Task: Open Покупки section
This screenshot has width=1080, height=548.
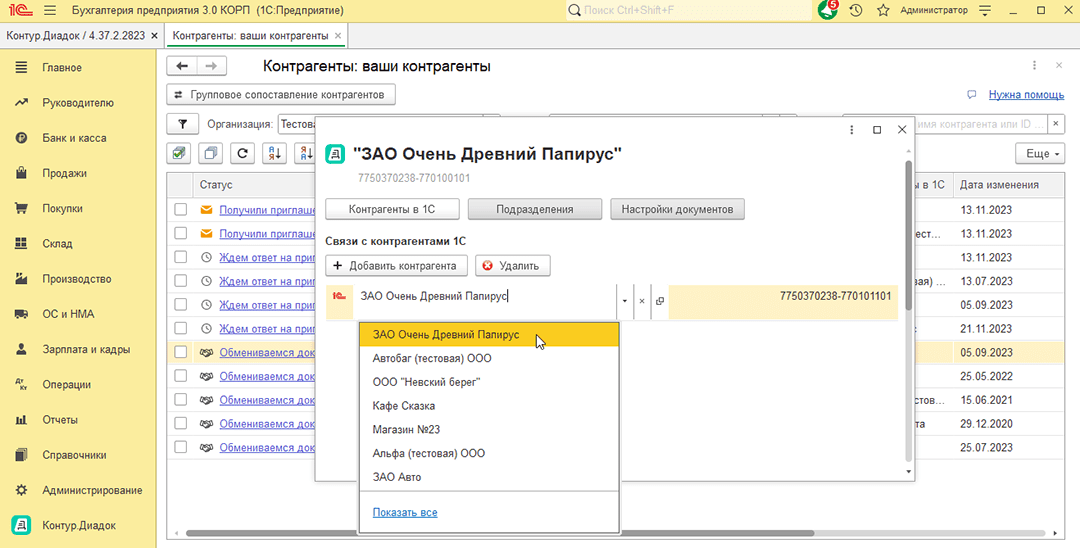Action: (x=63, y=208)
